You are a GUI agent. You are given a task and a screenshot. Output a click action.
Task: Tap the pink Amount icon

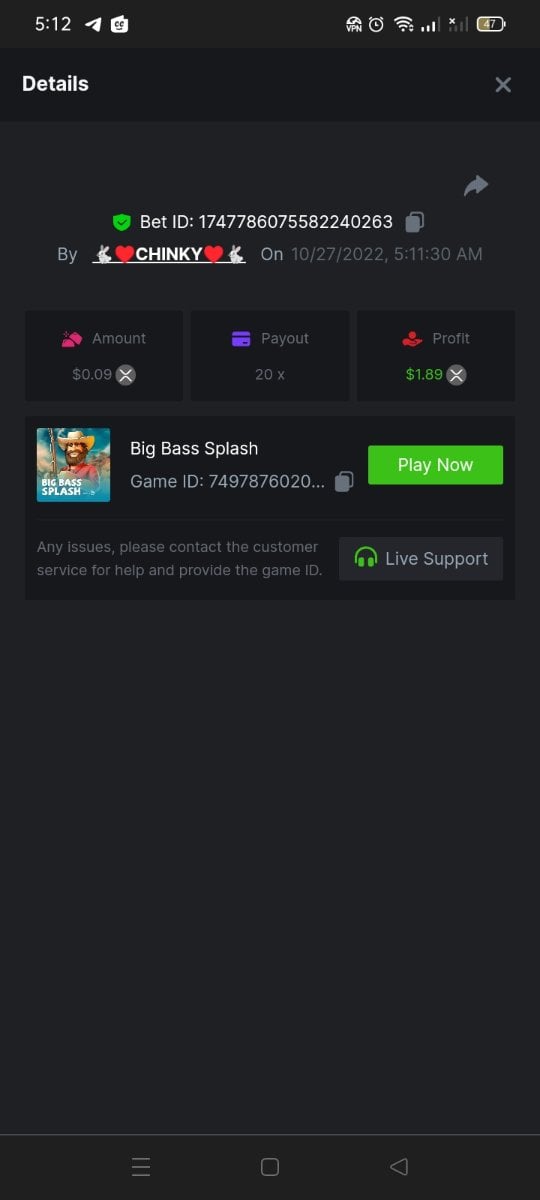(71, 339)
